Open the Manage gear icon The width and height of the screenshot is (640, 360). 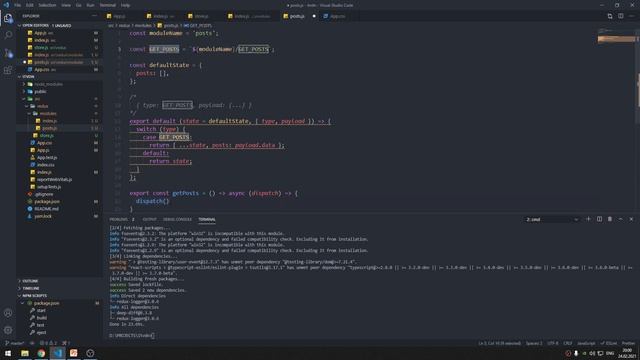8,330
